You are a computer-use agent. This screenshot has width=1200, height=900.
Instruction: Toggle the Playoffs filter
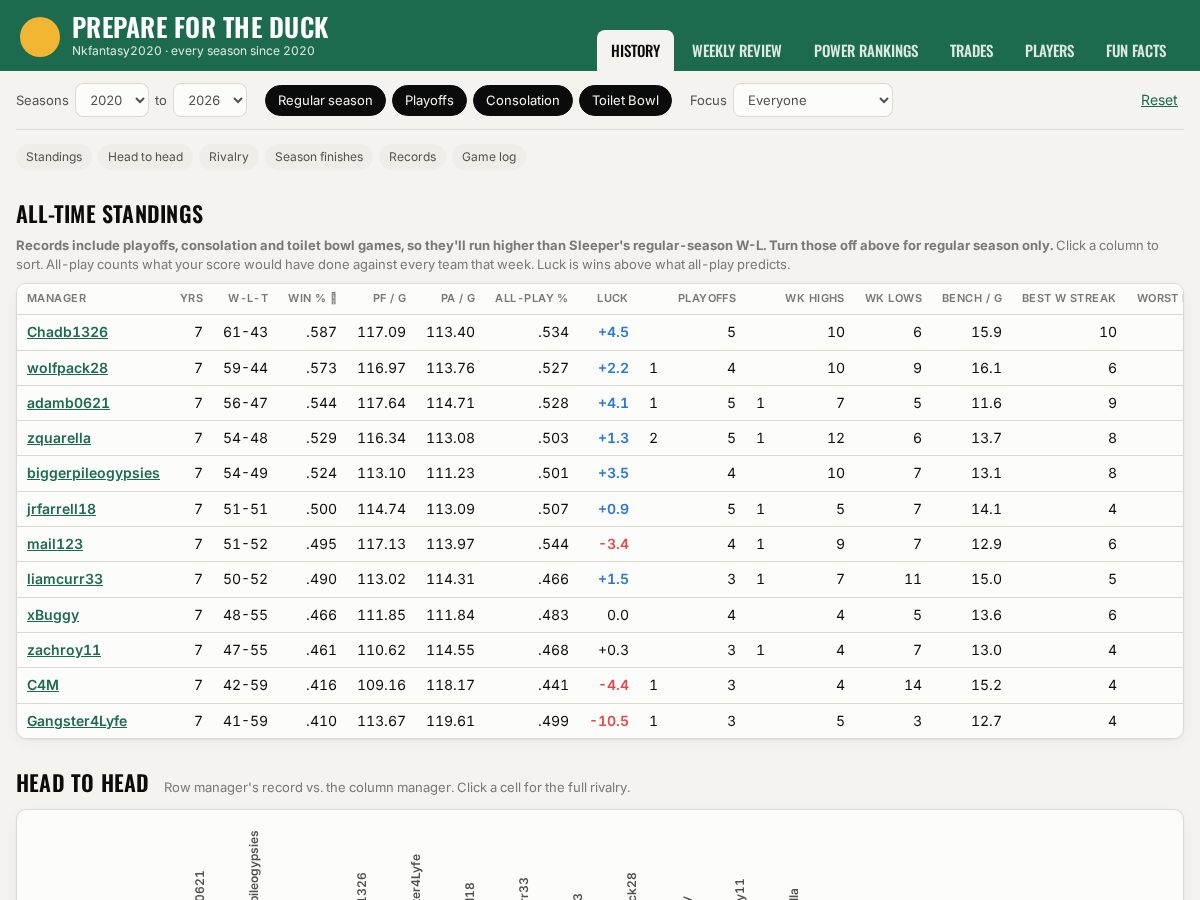point(429,100)
